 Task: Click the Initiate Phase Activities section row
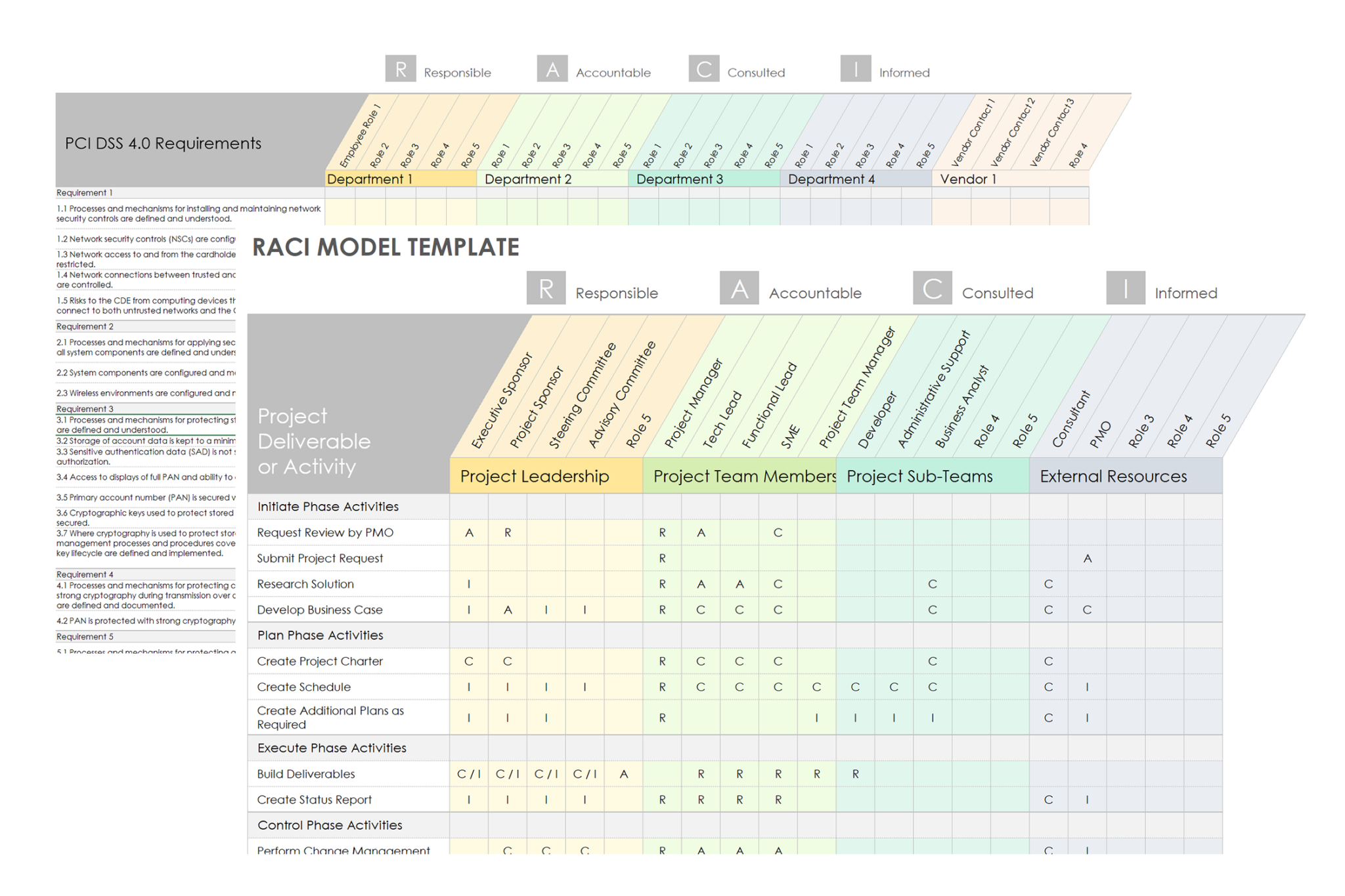(734, 506)
